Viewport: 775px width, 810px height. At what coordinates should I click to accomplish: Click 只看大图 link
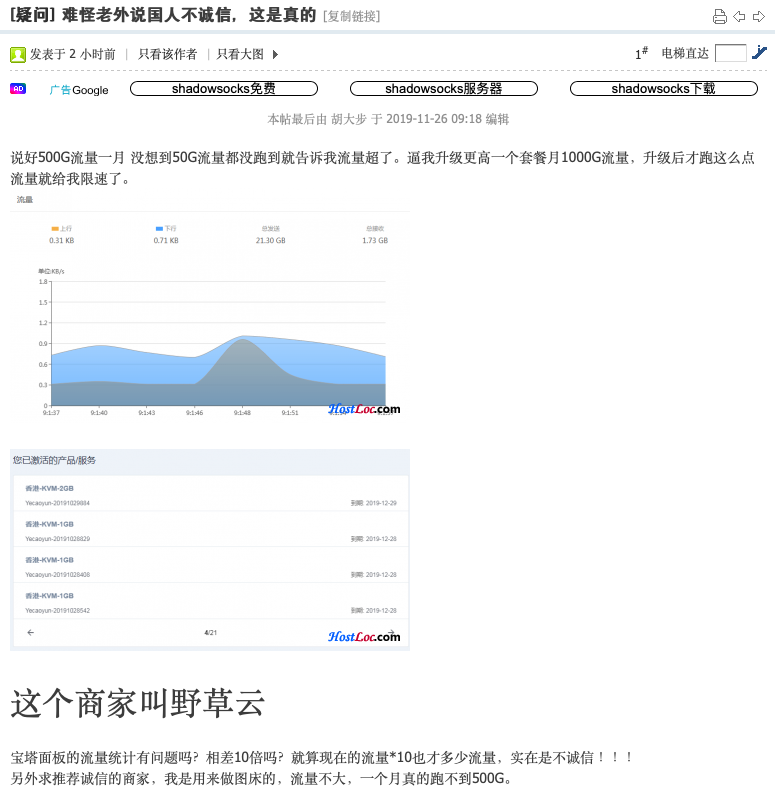[240, 54]
